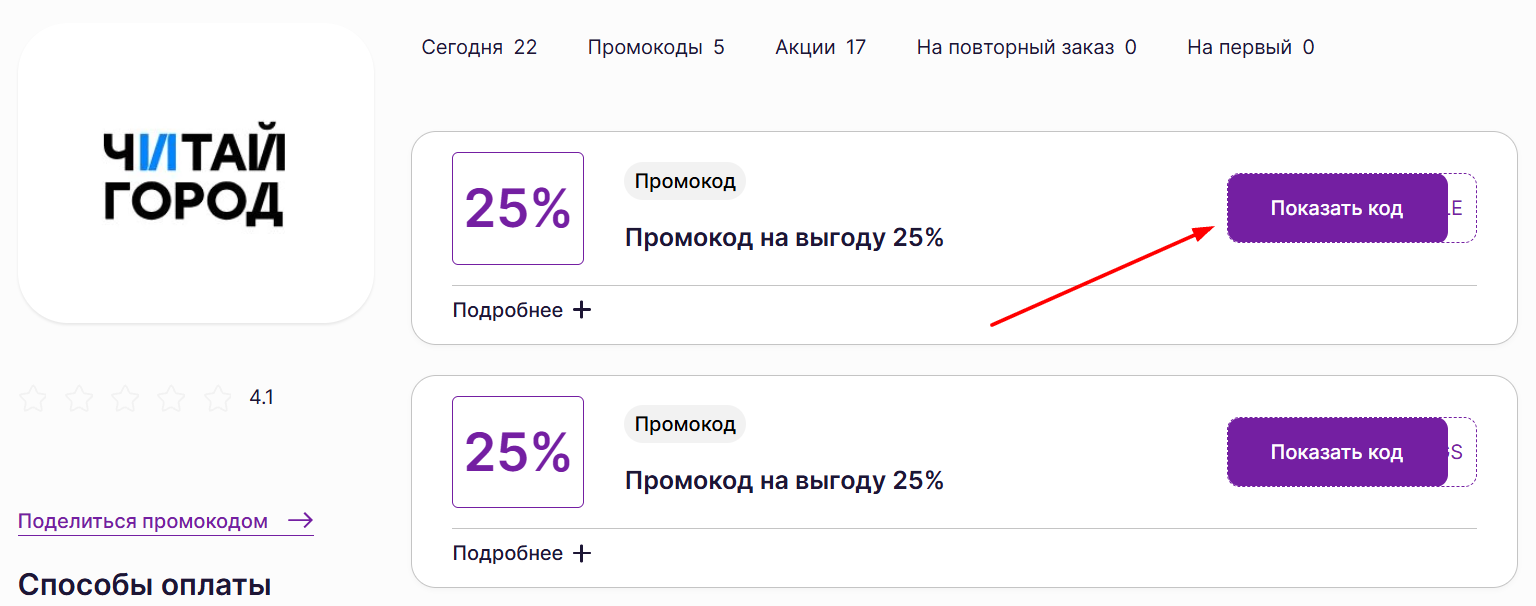
Task: Select the third rating star
Action: pyautogui.click(x=125, y=398)
